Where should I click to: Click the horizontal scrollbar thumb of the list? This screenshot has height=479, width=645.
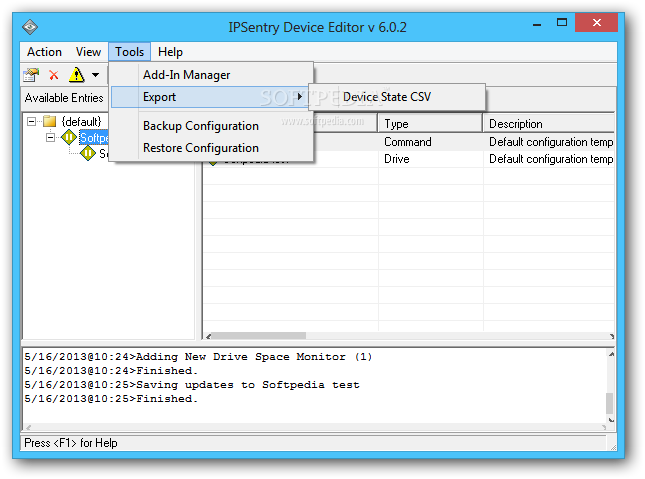[259, 336]
